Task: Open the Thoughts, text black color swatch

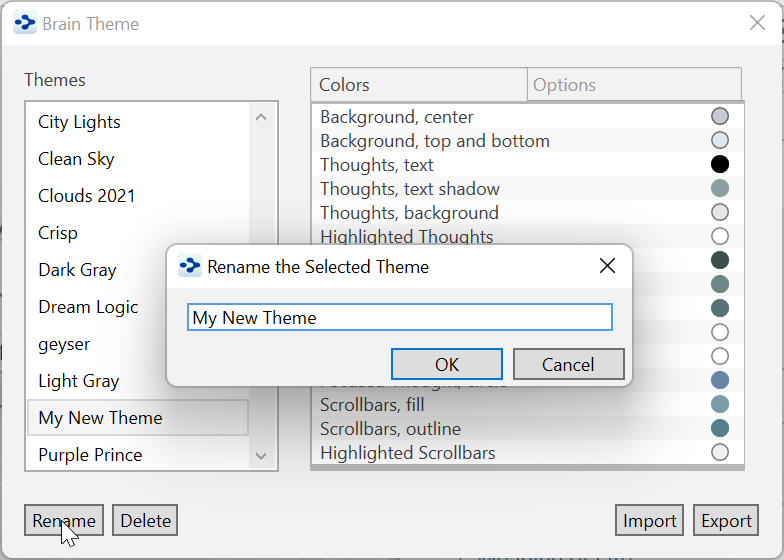Action: tap(720, 165)
